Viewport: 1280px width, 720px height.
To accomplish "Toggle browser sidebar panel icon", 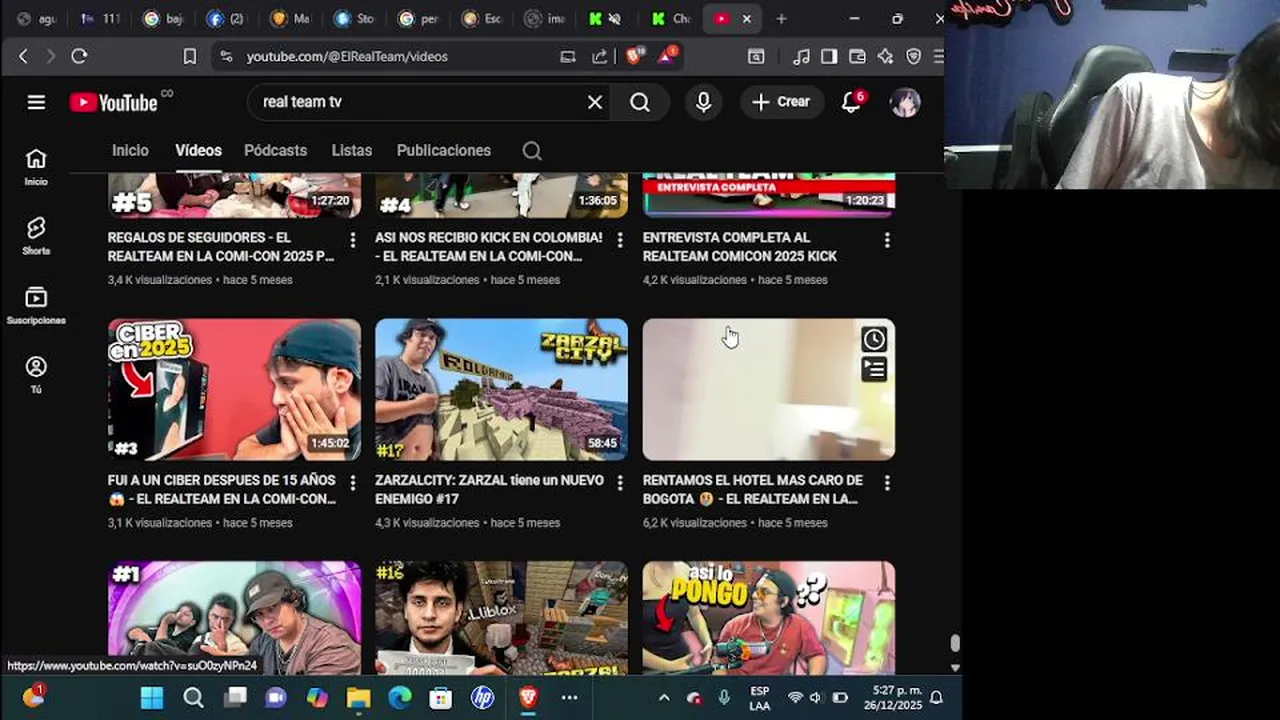I will [x=829, y=57].
